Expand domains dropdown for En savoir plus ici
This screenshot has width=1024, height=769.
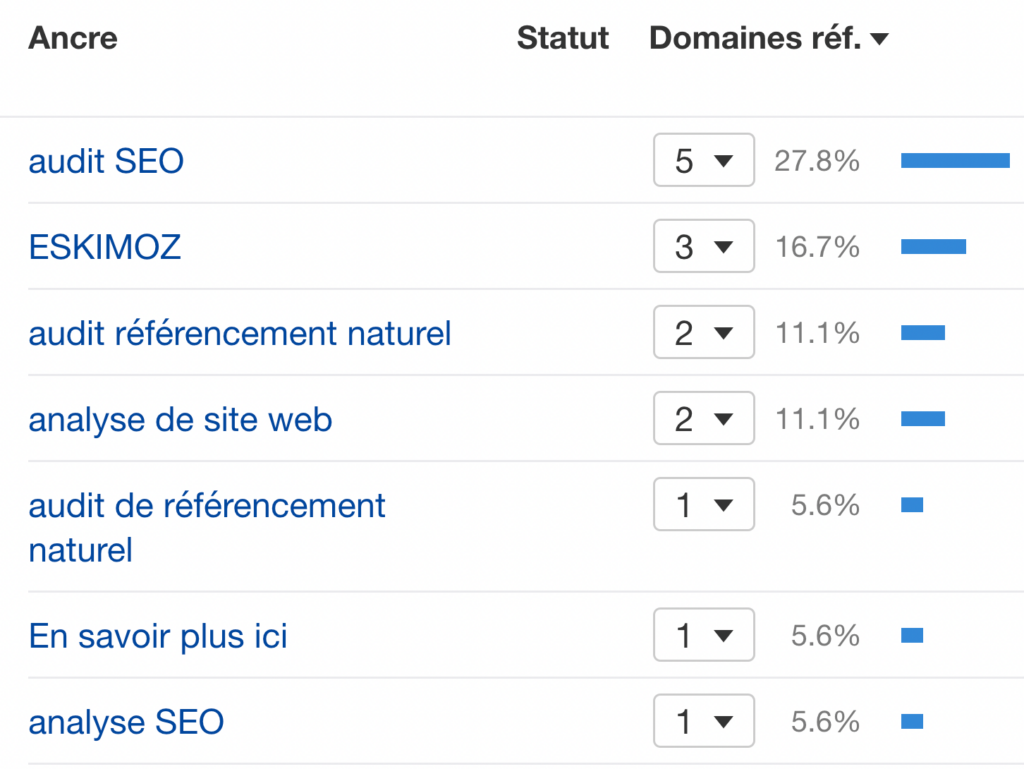click(x=704, y=635)
